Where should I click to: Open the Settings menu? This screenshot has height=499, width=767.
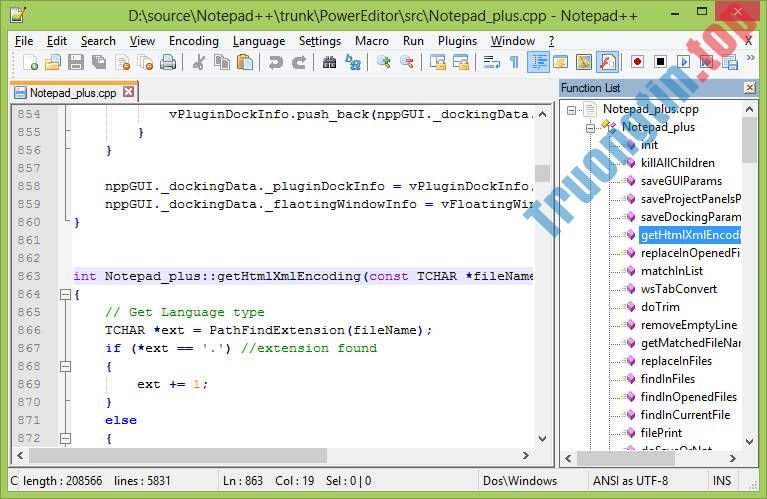pyautogui.click(x=320, y=41)
